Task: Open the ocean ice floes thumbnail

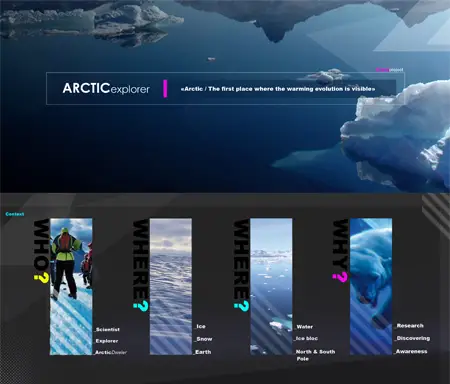Action: [271, 287]
